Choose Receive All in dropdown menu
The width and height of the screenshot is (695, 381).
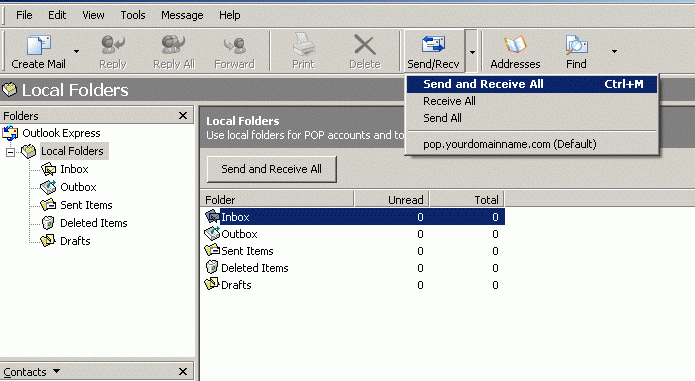pos(532,101)
